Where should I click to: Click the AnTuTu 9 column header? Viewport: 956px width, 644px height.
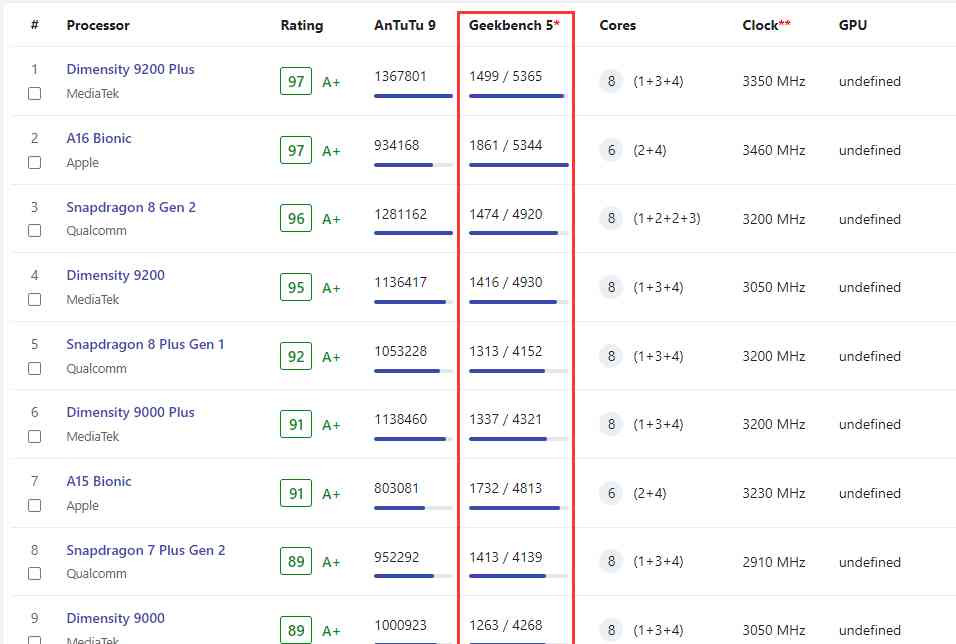pos(405,25)
